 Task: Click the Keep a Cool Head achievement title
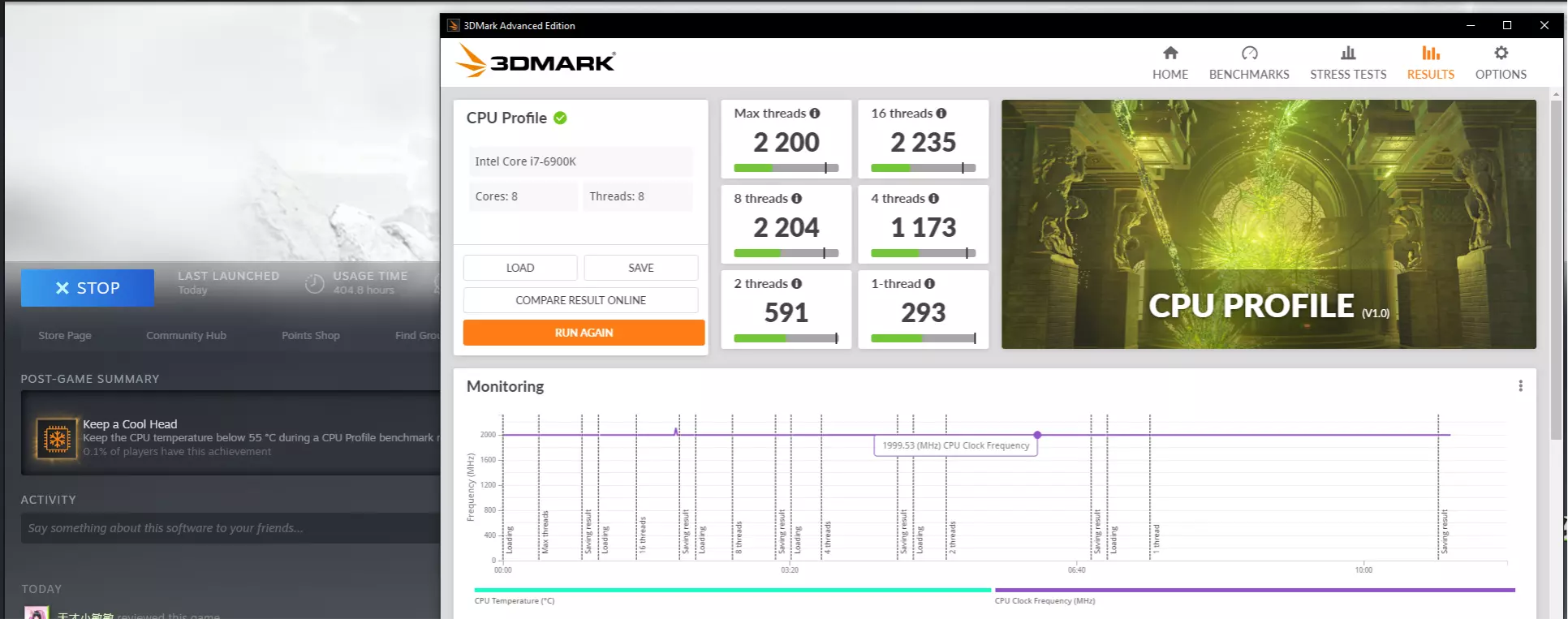coord(130,424)
